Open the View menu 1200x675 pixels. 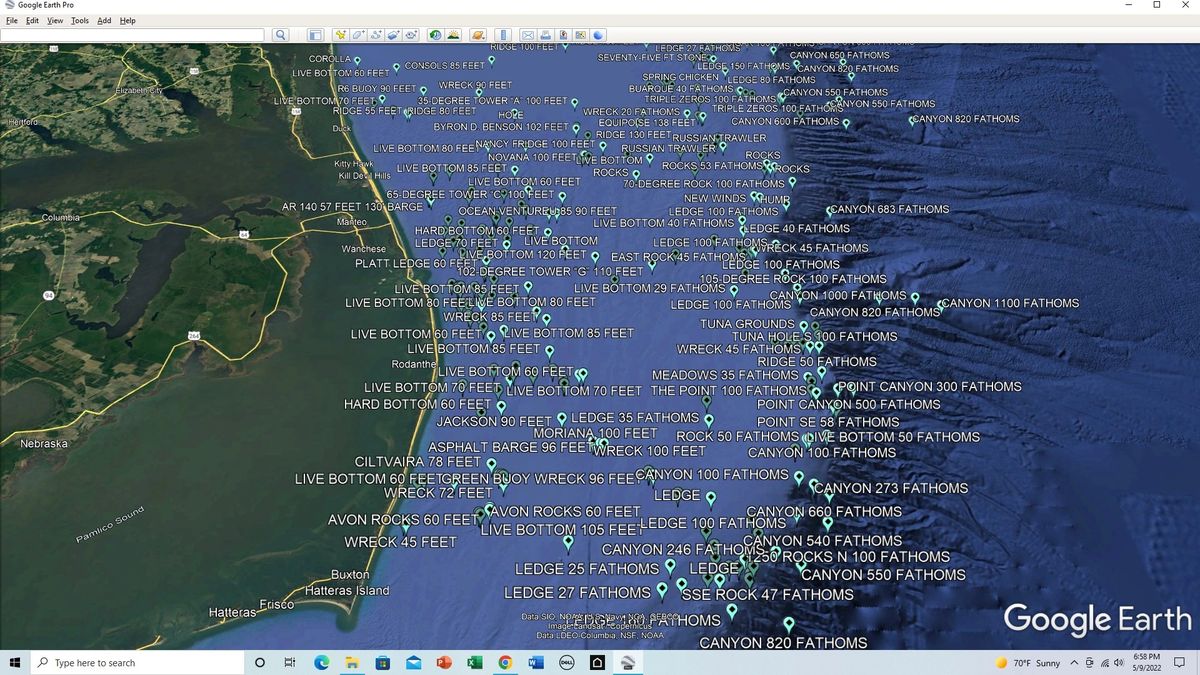[54, 20]
